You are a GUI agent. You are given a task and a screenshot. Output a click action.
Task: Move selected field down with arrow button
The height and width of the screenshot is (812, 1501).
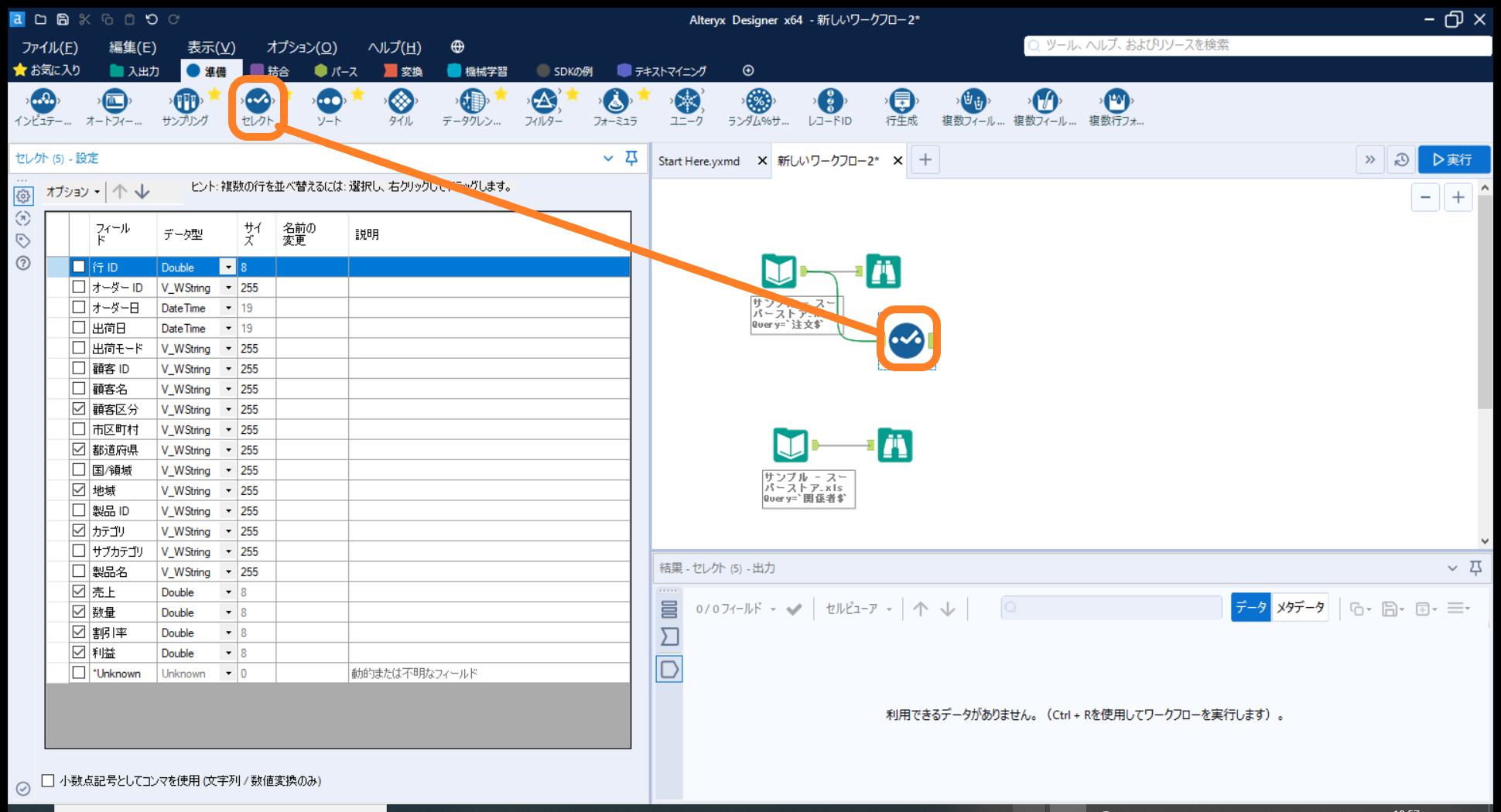[142, 191]
